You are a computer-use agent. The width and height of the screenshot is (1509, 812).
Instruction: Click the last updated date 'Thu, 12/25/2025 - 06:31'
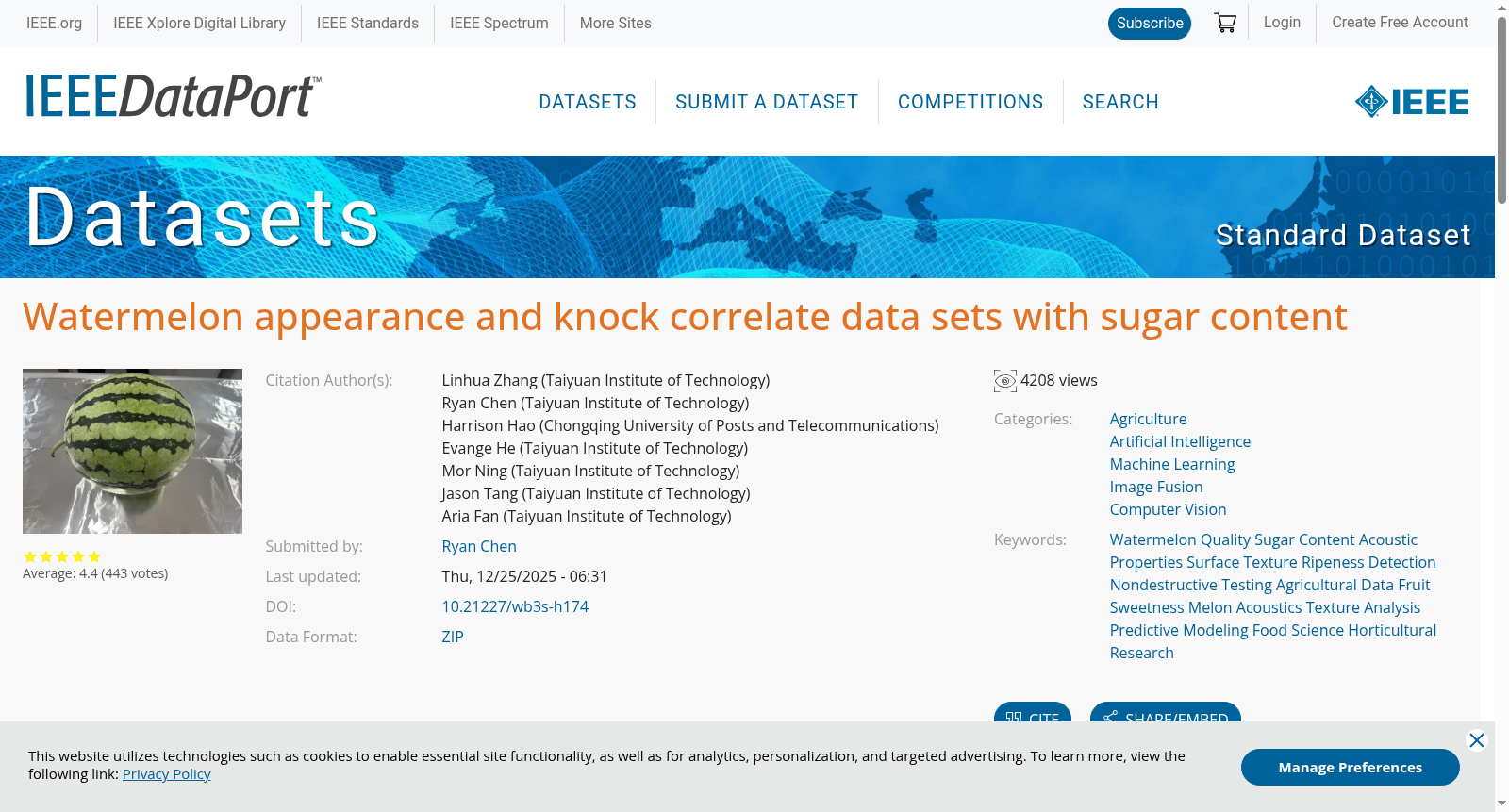524,576
